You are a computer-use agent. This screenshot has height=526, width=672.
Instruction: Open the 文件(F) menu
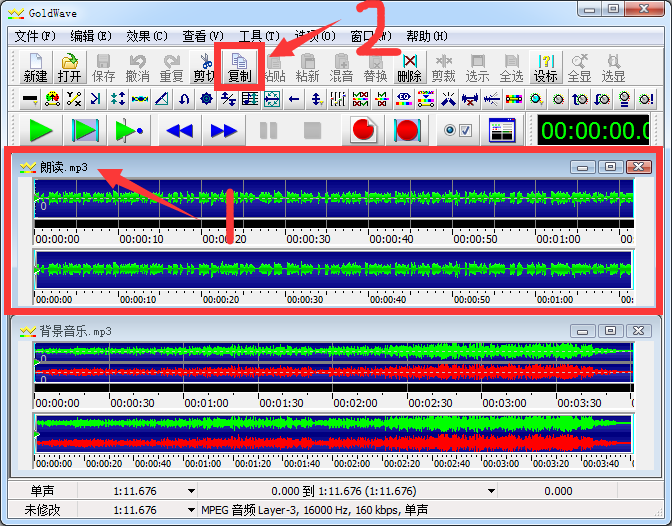click(x=35, y=36)
